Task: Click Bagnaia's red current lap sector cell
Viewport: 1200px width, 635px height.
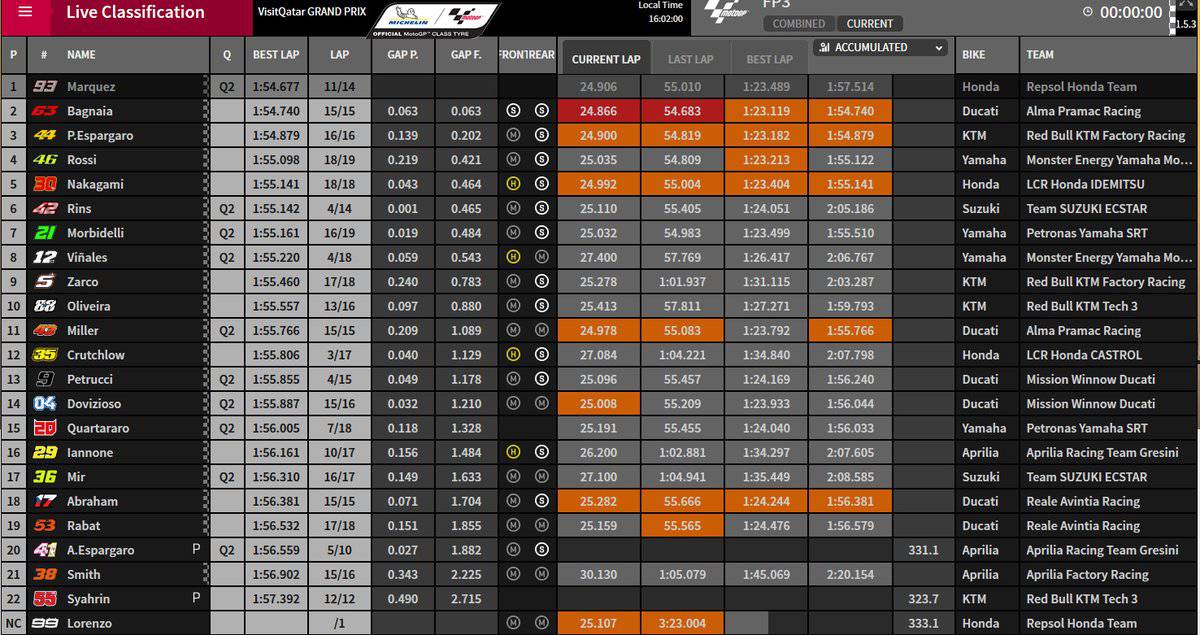Action: [598, 111]
